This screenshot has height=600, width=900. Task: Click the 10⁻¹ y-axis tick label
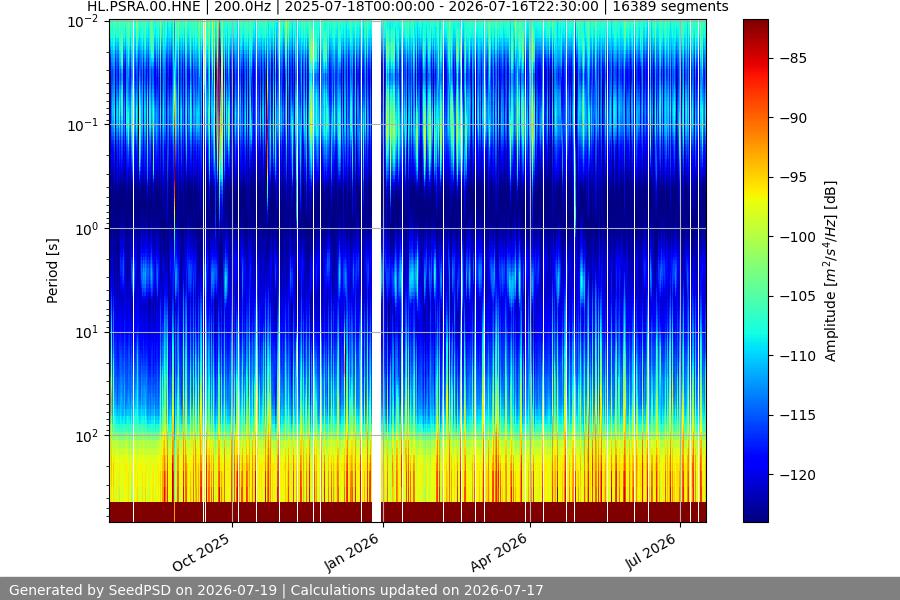point(83,125)
